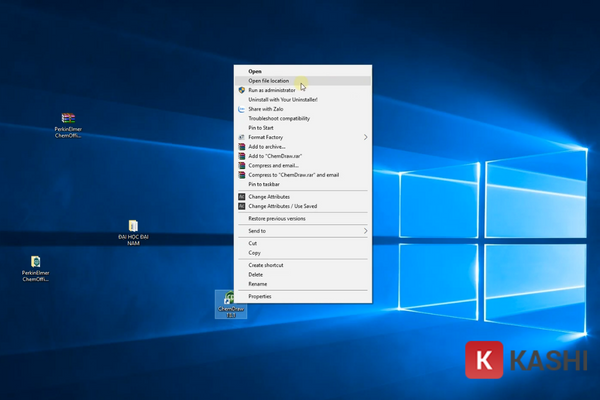Choose Pin to taskbar
The height and width of the screenshot is (400, 600).
pyautogui.click(x=264, y=184)
